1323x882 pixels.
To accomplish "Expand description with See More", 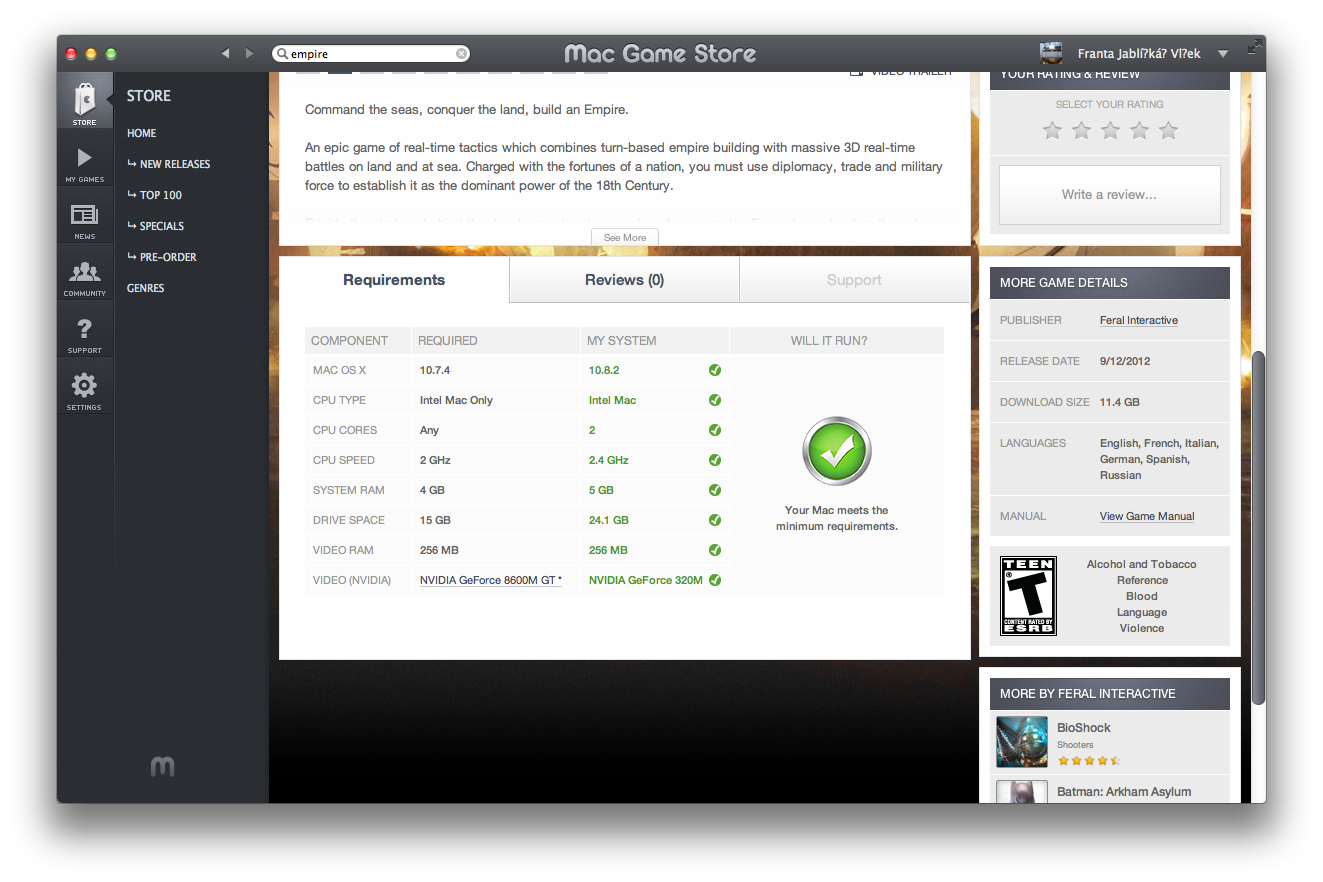I will click(x=625, y=238).
